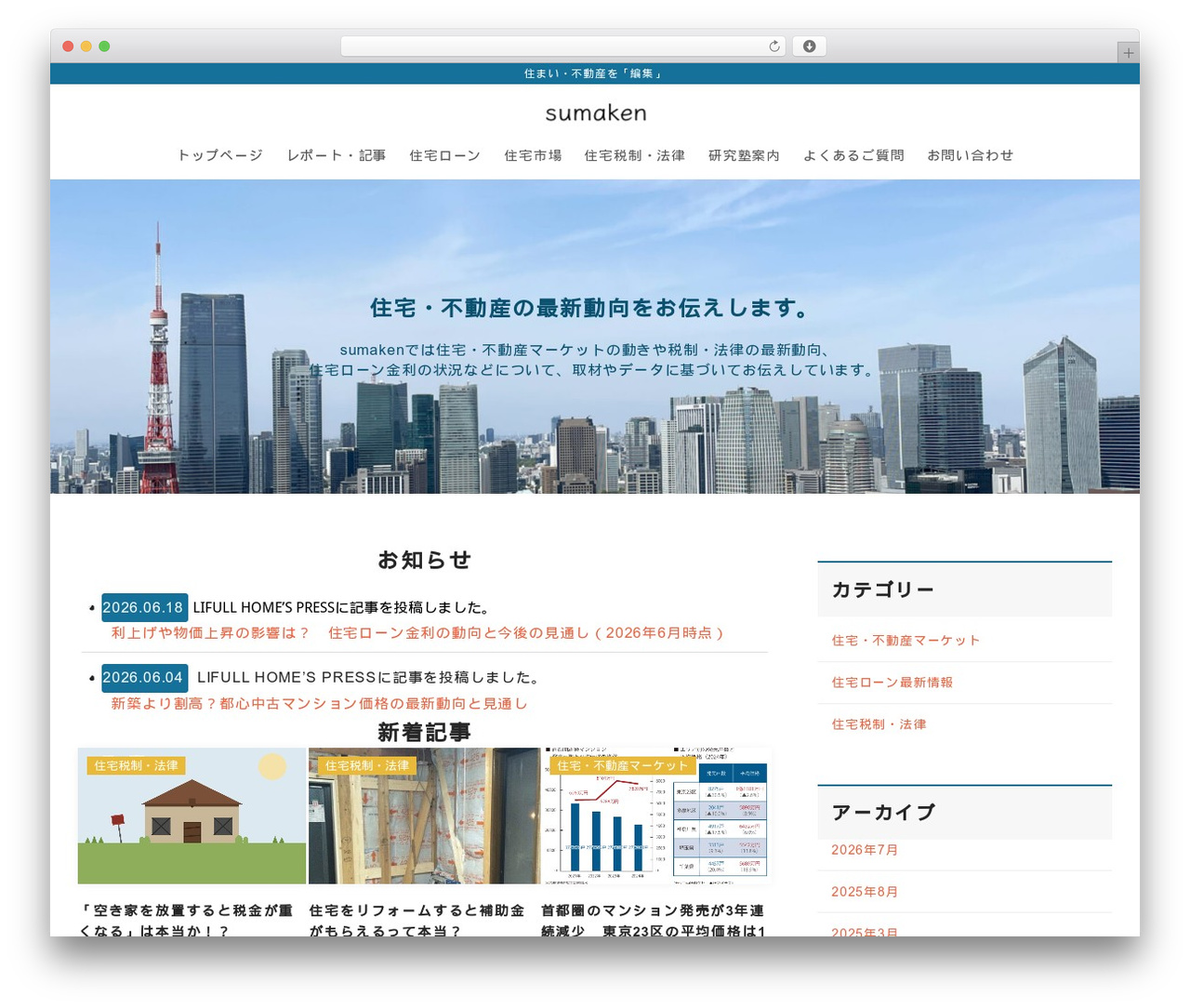1190x1008 pixels.
Task: Open a new tab with plus button
Action: click(x=1128, y=53)
